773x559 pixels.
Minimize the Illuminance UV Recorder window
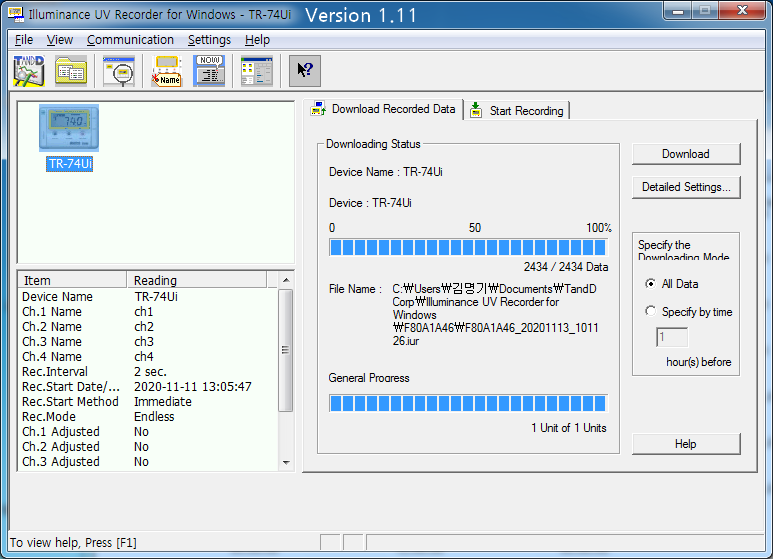[678, 11]
